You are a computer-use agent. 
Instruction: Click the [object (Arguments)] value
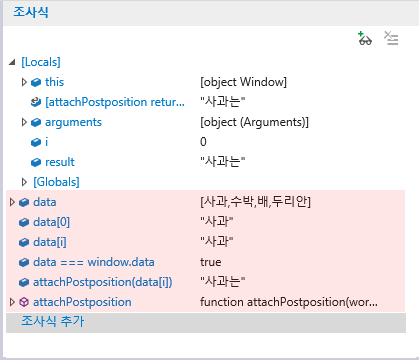[254, 122]
